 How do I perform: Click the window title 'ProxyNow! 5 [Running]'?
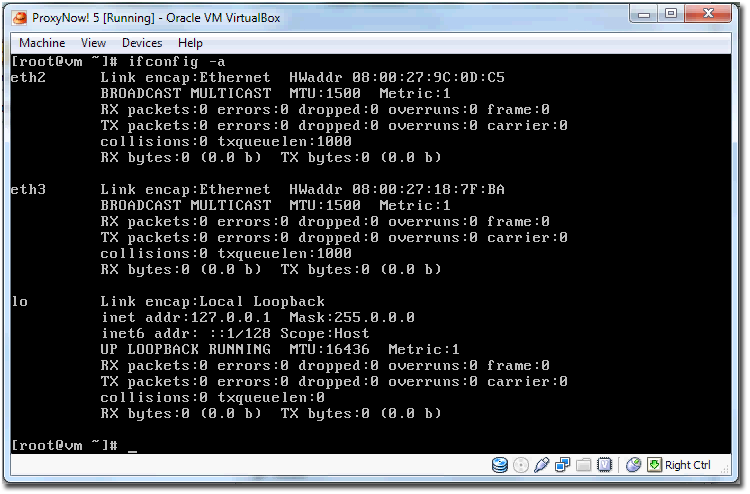93,18
